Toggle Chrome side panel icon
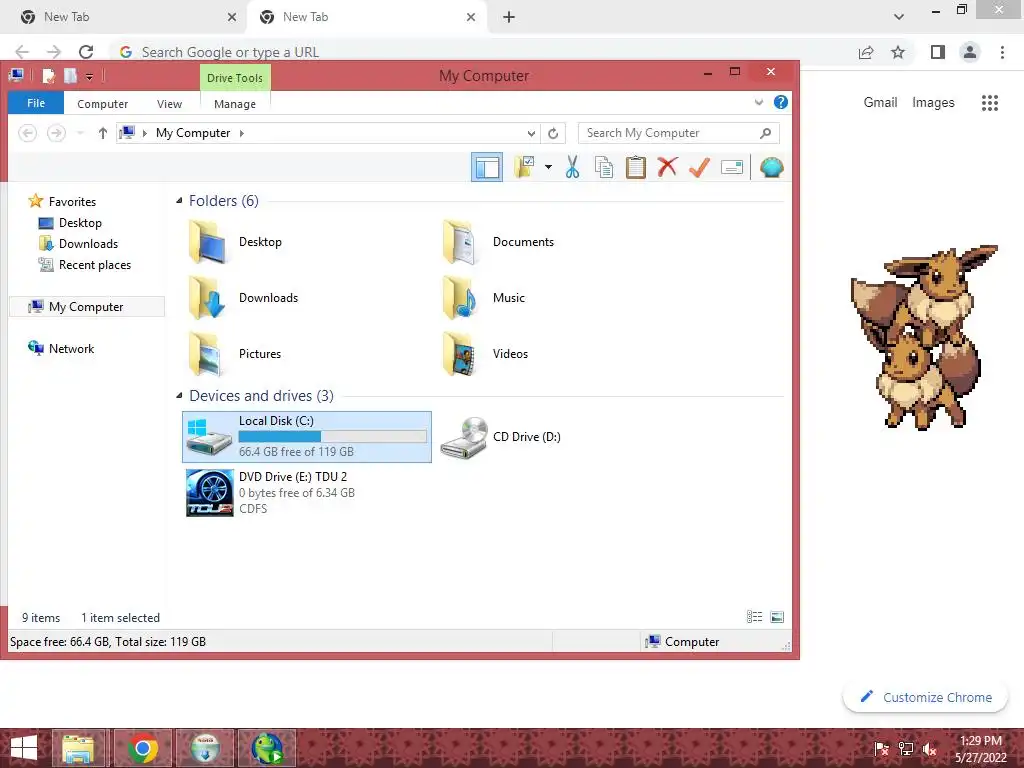The height and width of the screenshot is (768, 1024). [x=938, y=52]
